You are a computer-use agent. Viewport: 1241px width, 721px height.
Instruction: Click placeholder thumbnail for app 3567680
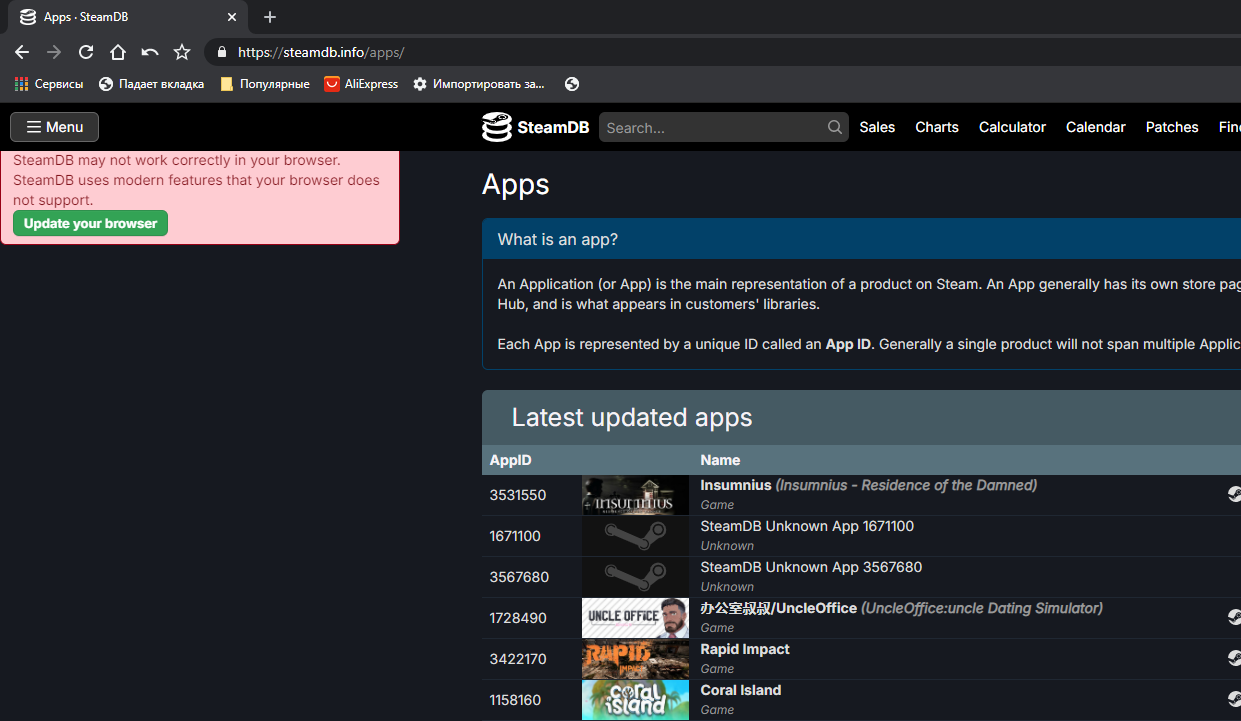pos(635,577)
